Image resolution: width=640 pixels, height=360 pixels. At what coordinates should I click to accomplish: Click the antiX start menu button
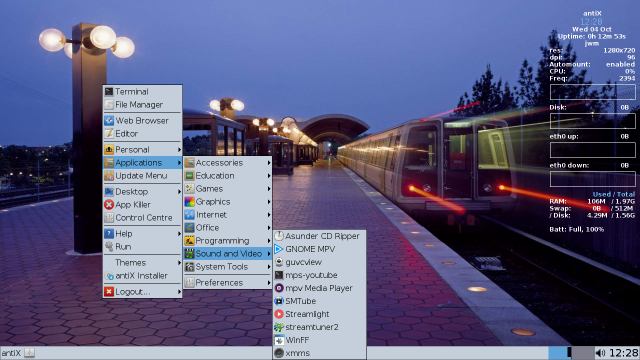pyautogui.click(x=11, y=353)
